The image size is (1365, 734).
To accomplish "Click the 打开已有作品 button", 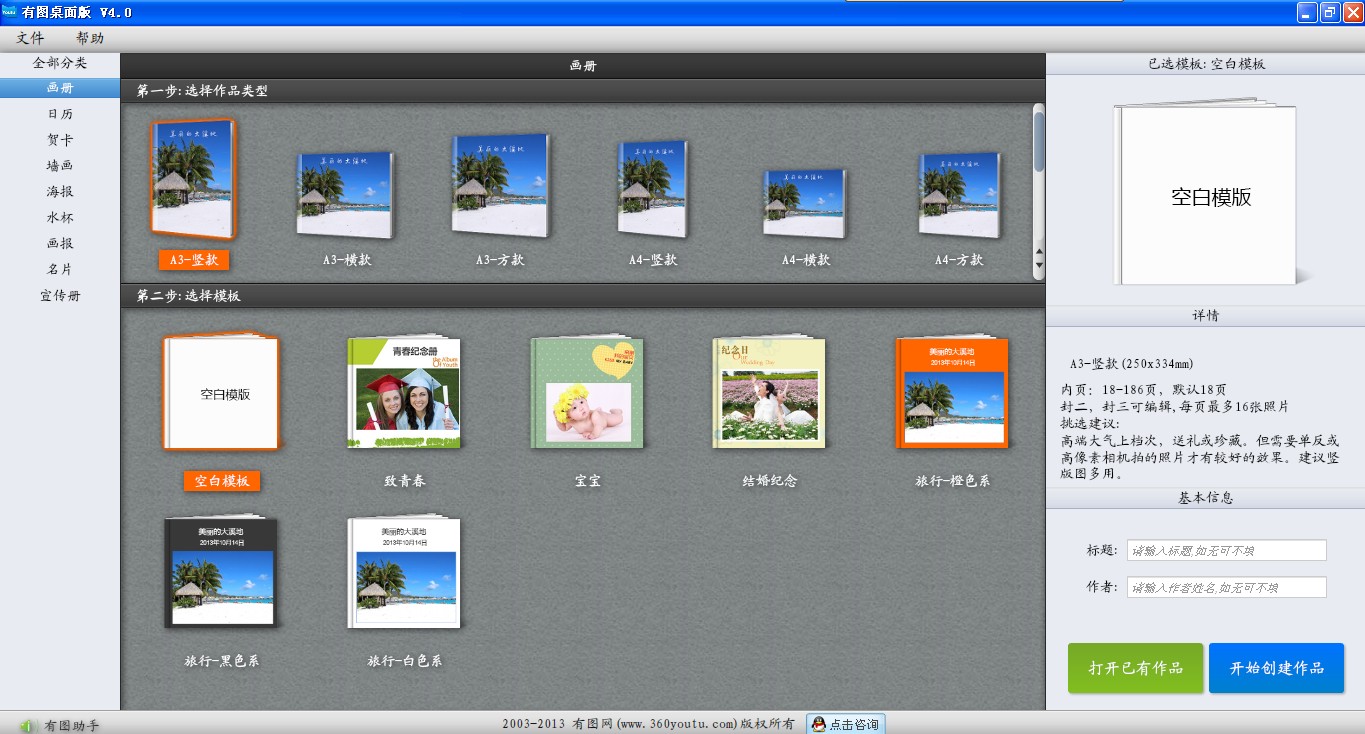I will coord(1135,668).
